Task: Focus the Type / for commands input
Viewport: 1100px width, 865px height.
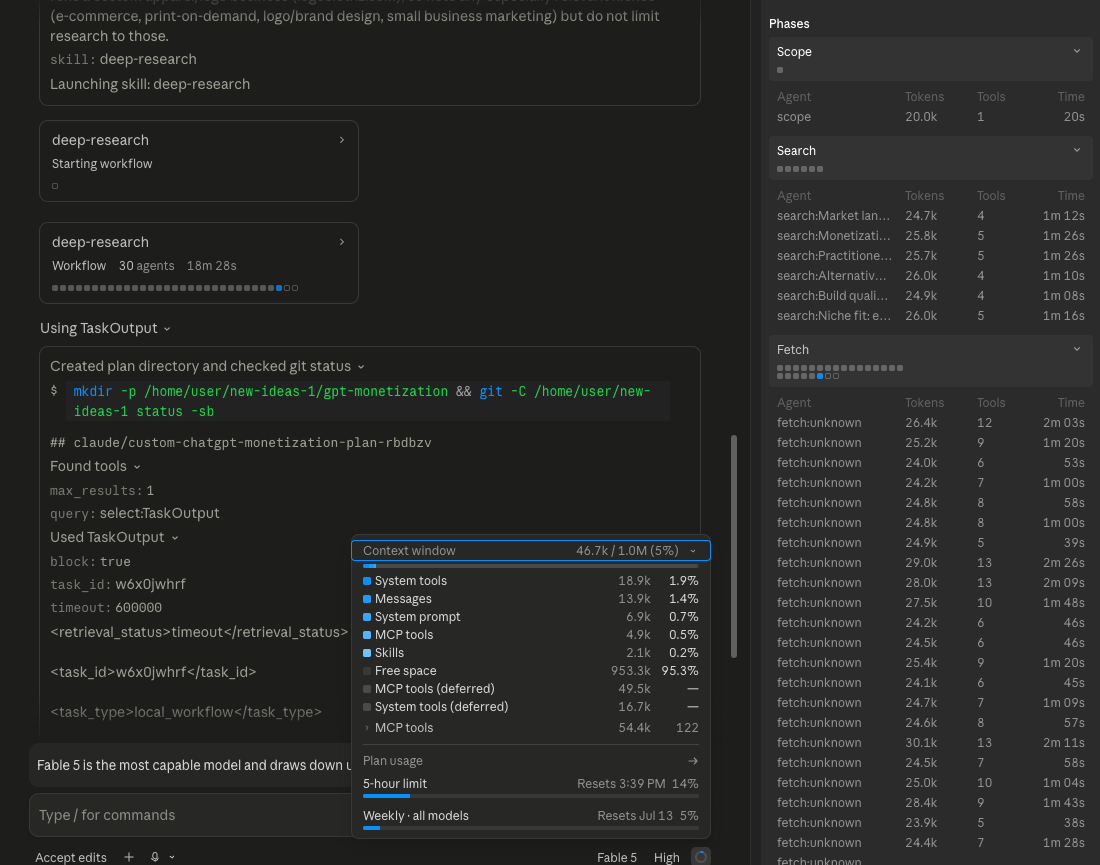Action: pyautogui.click(x=189, y=815)
